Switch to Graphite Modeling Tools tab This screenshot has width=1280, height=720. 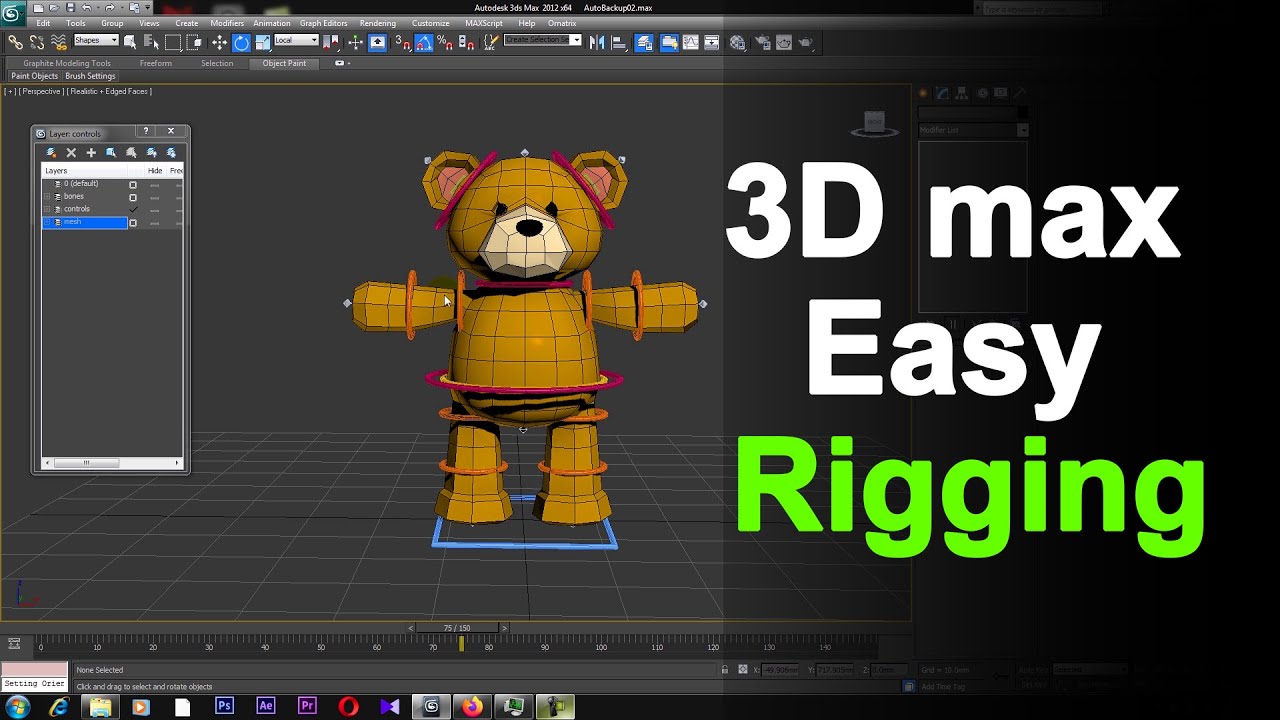point(67,63)
